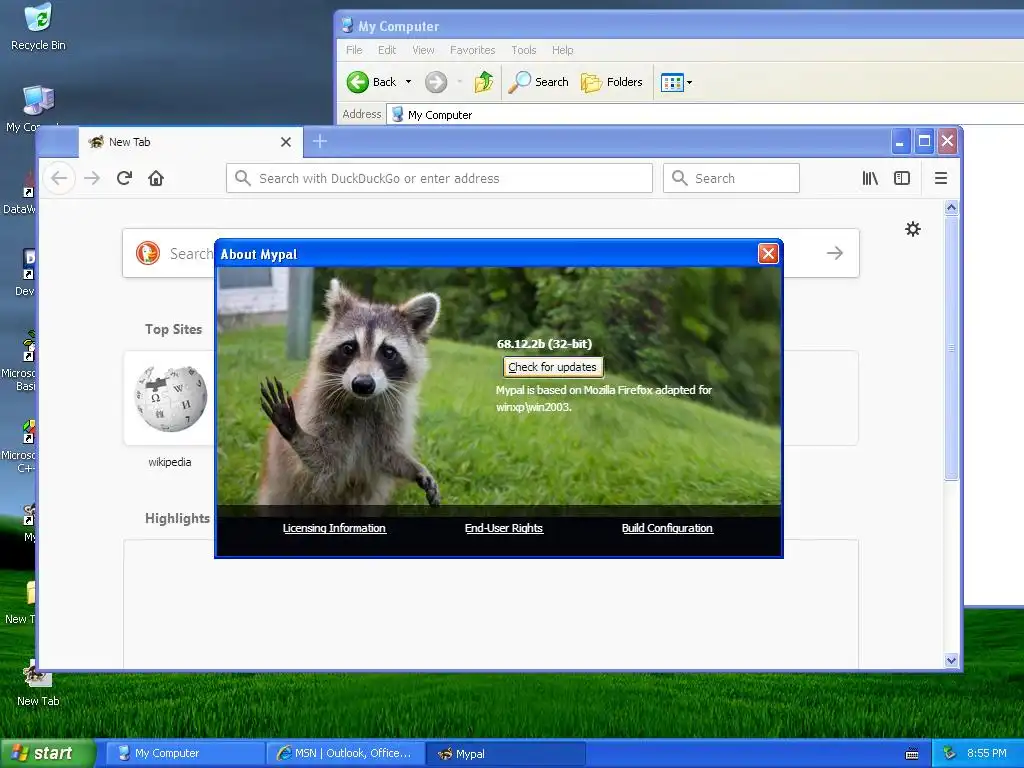Click version text 68.12.2b (32-bit)

(x=544, y=344)
